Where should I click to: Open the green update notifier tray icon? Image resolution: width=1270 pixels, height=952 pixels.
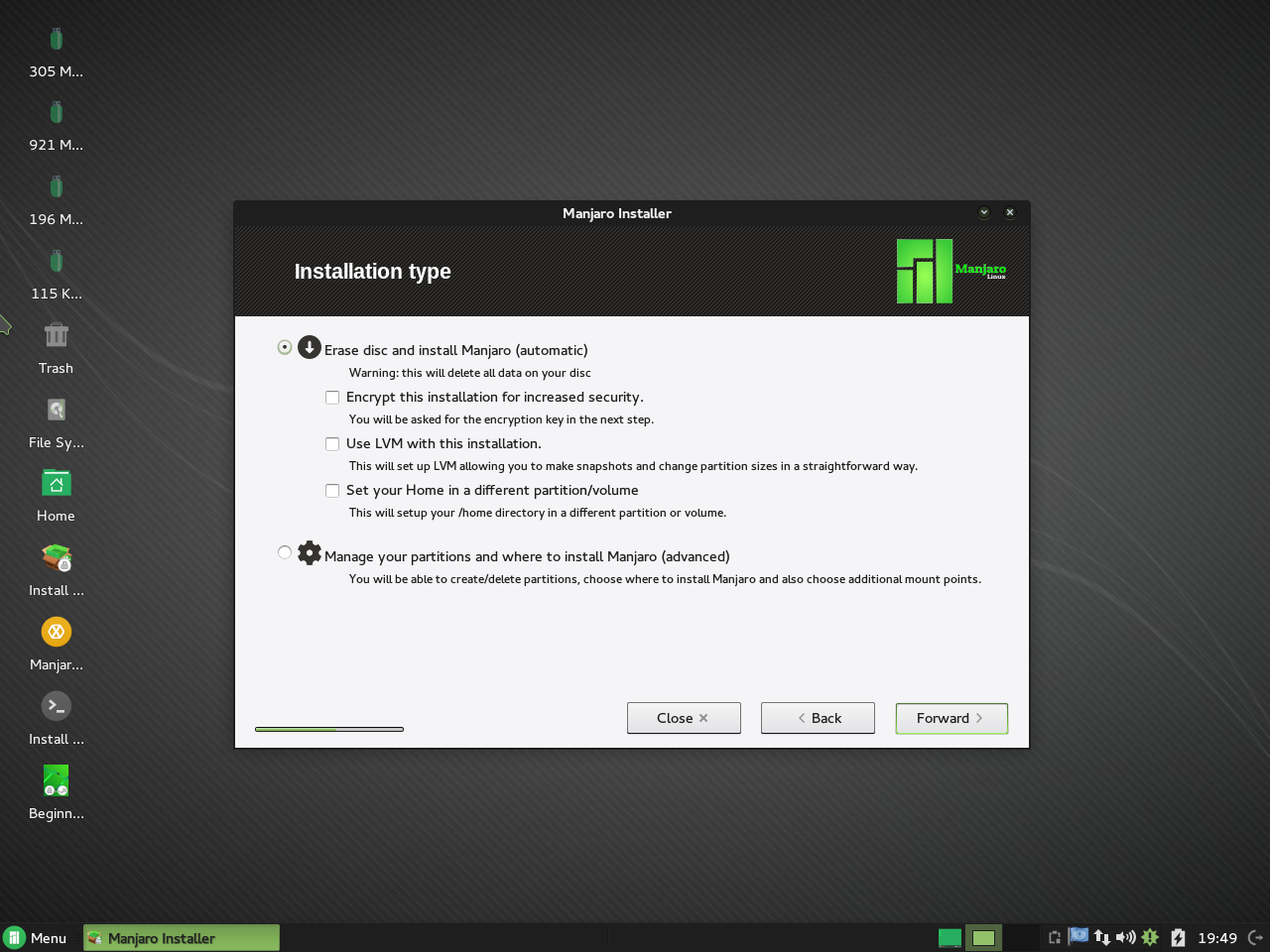(1150, 937)
